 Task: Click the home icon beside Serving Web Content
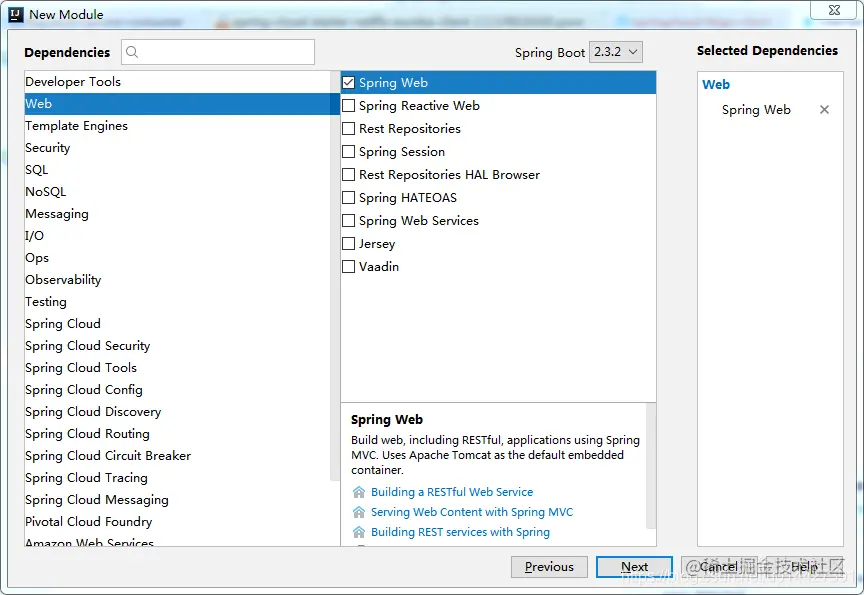pos(359,512)
